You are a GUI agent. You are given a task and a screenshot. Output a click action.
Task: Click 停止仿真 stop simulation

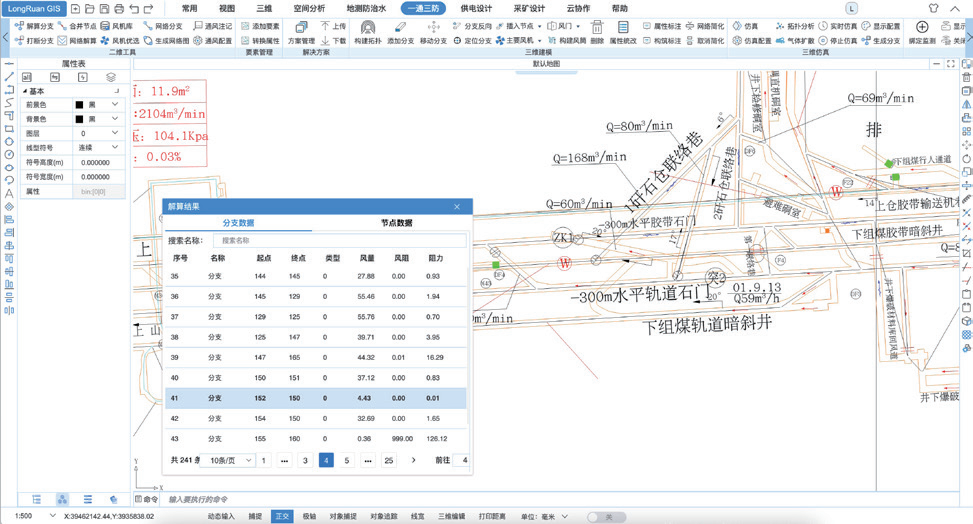(838, 40)
